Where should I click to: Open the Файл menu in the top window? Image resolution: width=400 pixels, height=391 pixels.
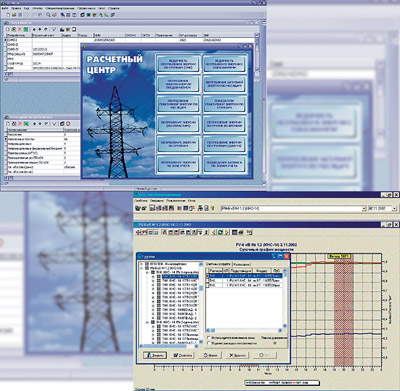tap(4, 8)
